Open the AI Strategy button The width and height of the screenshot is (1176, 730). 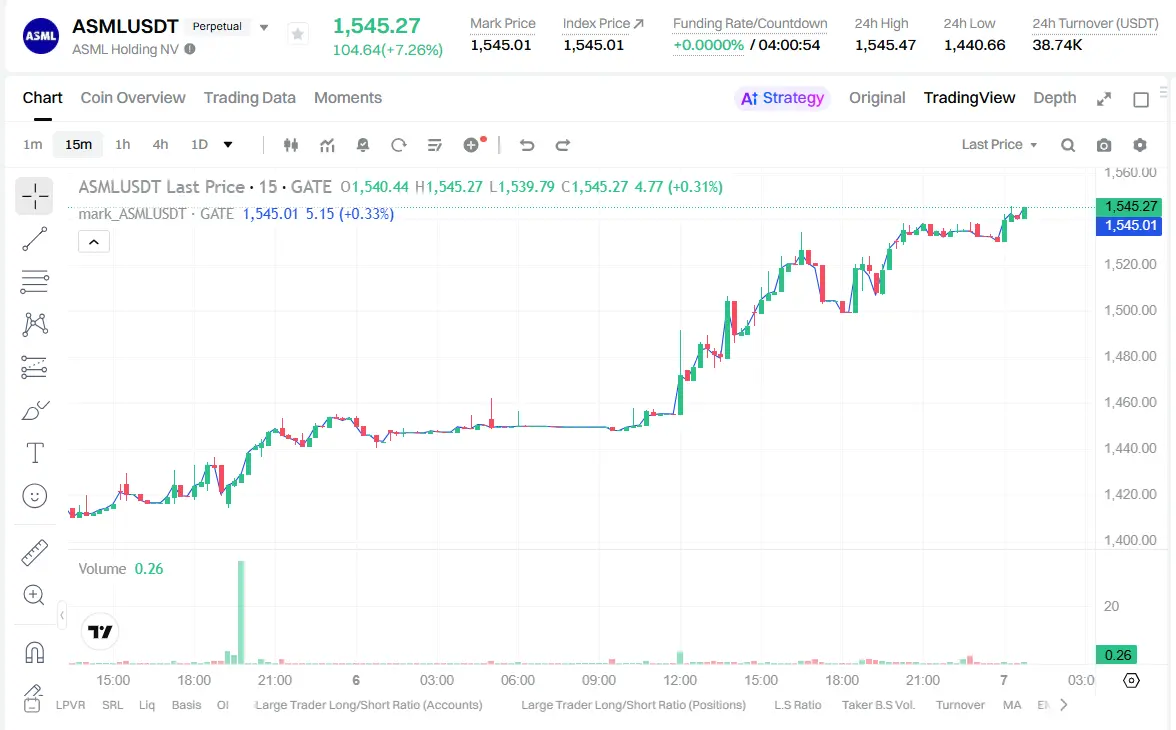tap(782, 98)
